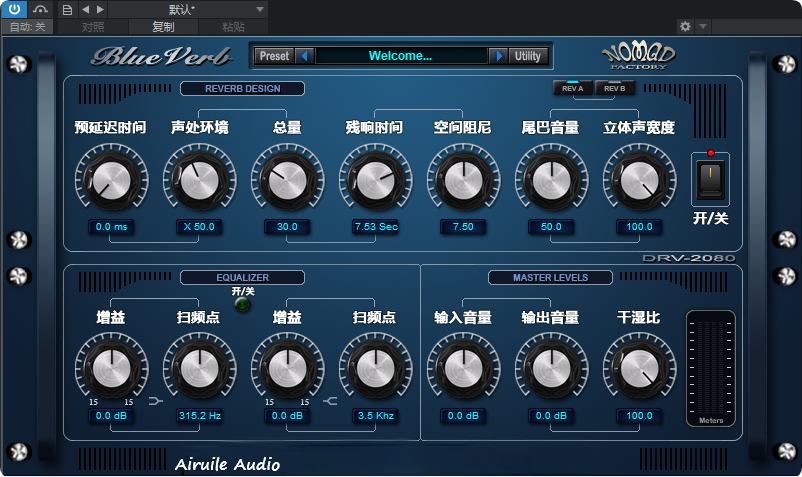Viewport: 802px width, 477px height.
Task: Expand the arrow next to gear icon
Action: (703, 26)
